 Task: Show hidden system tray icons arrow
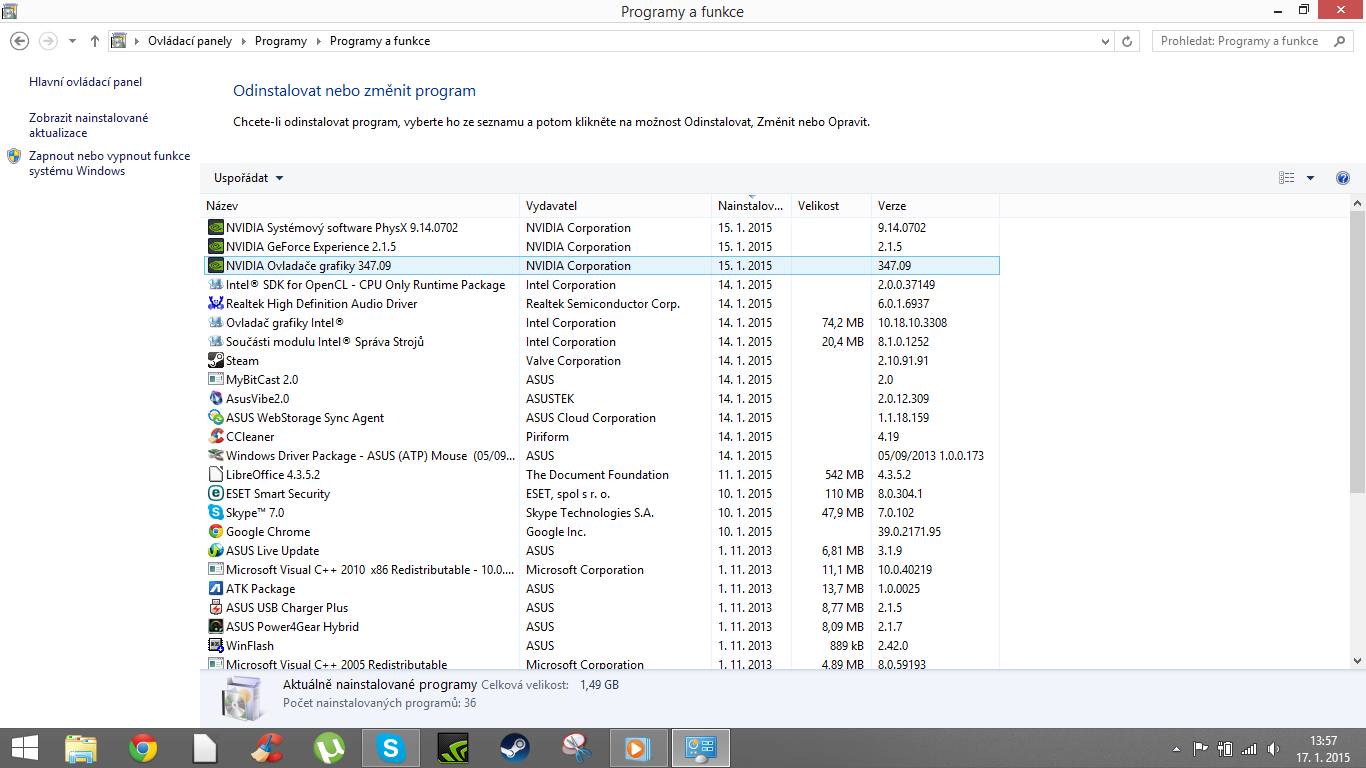1177,749
